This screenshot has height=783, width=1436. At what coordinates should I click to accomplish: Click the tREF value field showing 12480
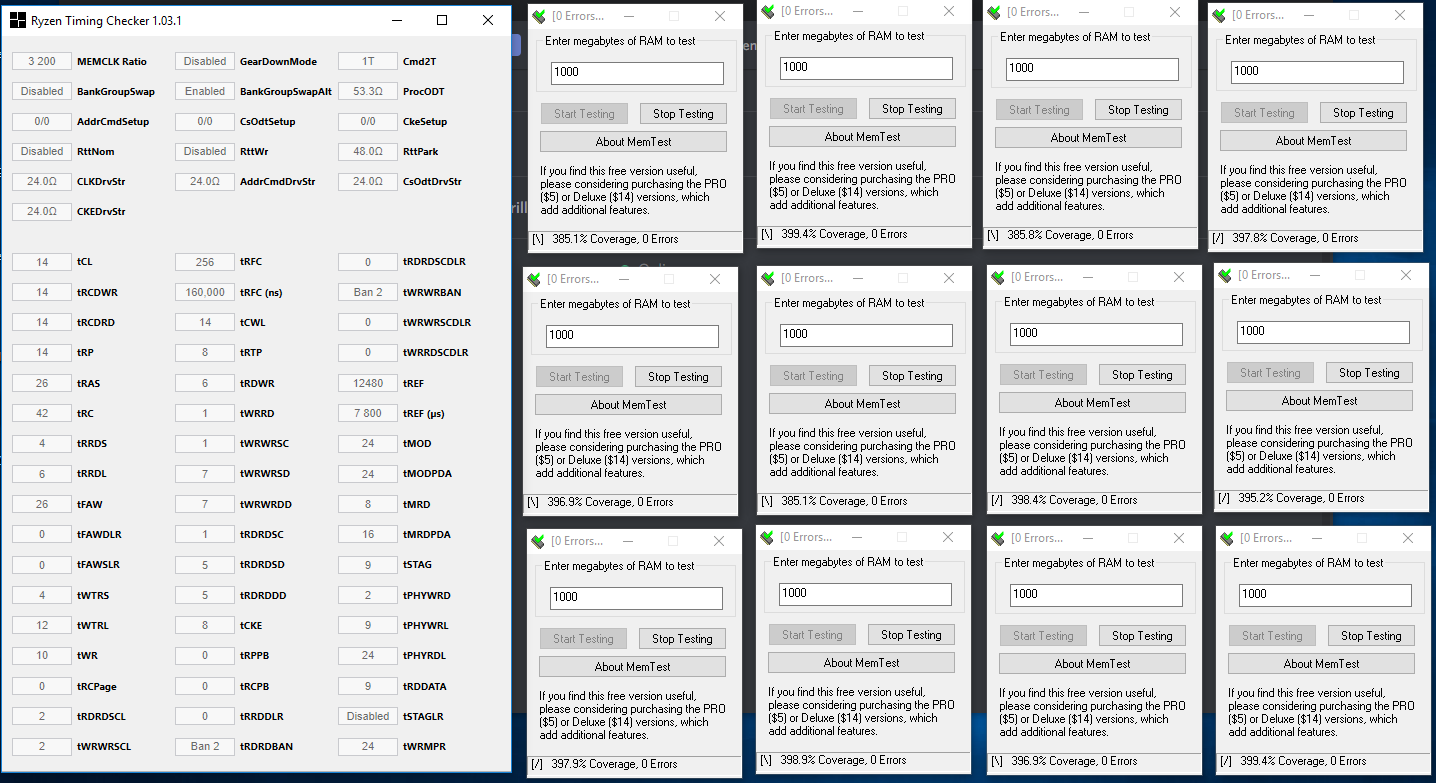tap(368, 383)
